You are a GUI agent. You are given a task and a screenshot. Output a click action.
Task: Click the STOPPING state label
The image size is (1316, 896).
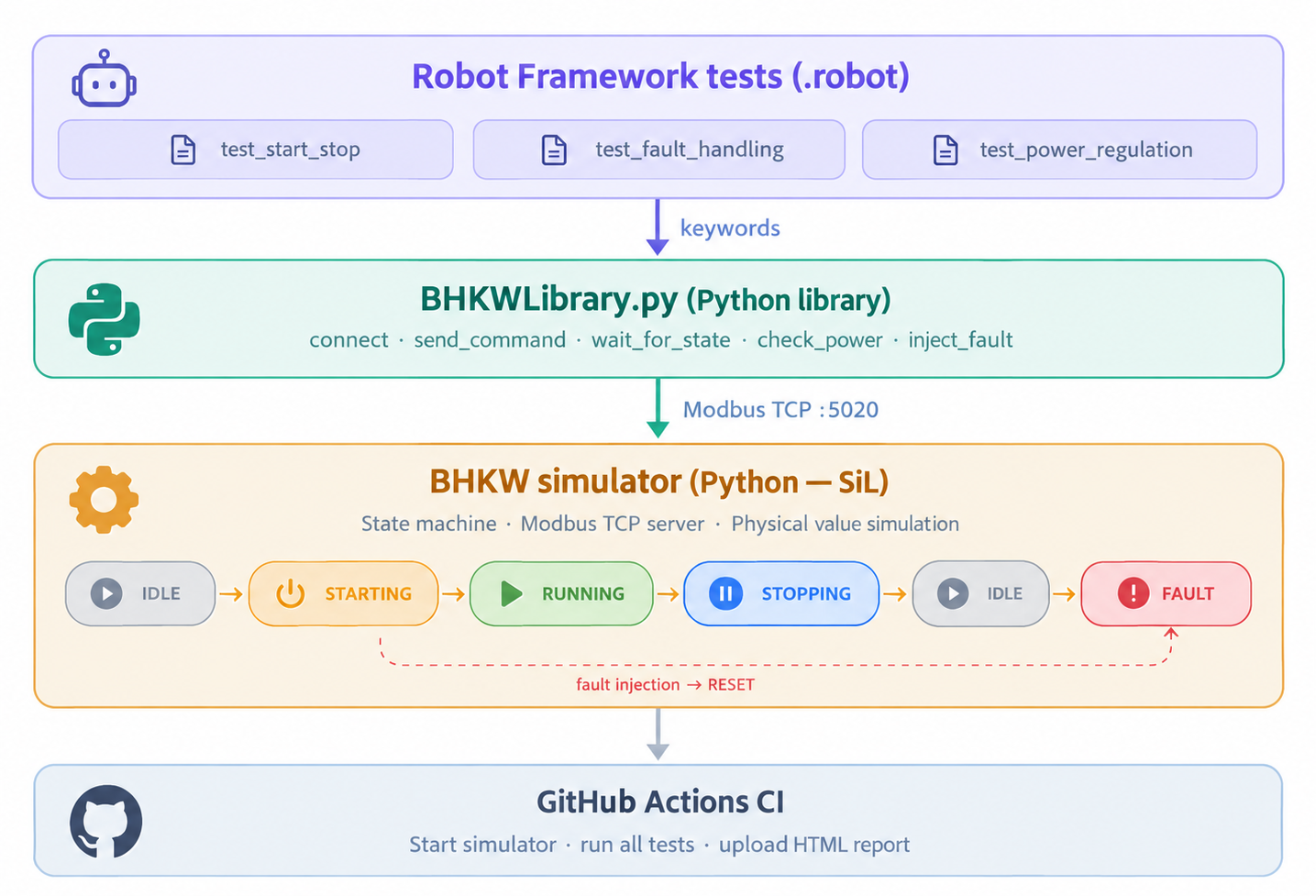point(806,594)
